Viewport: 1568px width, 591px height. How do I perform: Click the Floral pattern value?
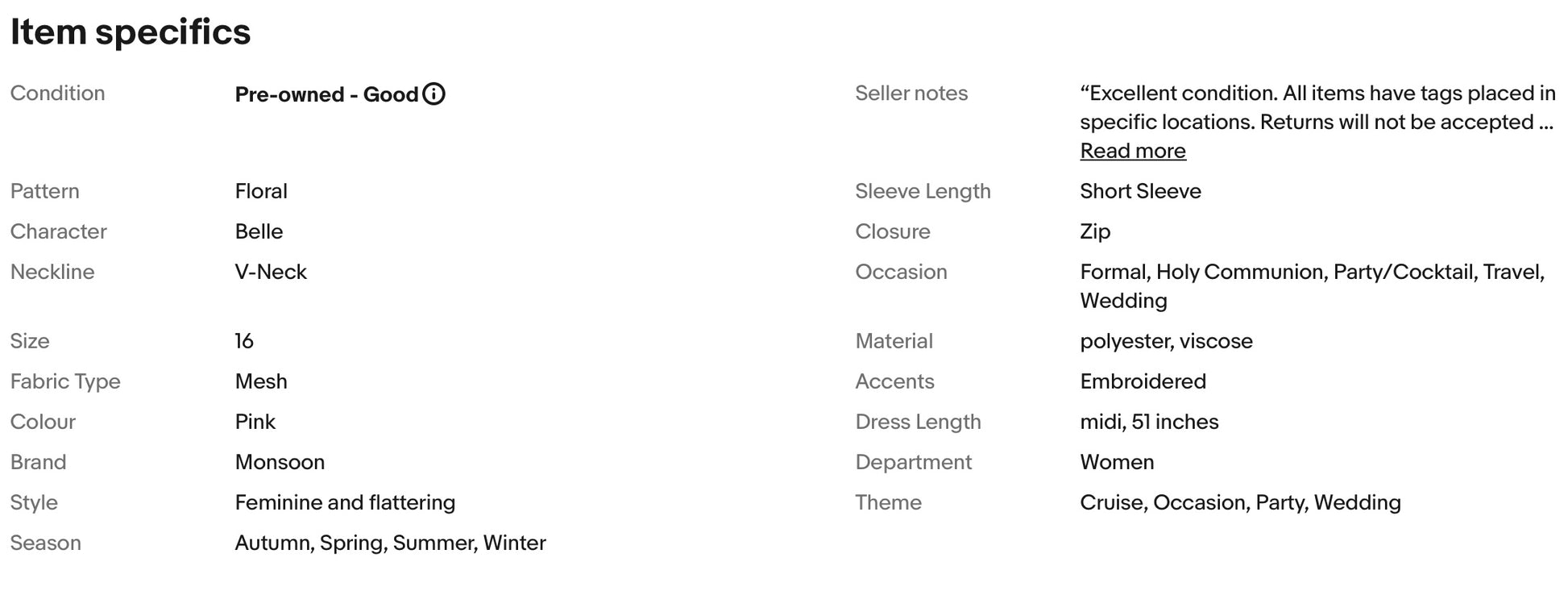click(x=261, y=191)
